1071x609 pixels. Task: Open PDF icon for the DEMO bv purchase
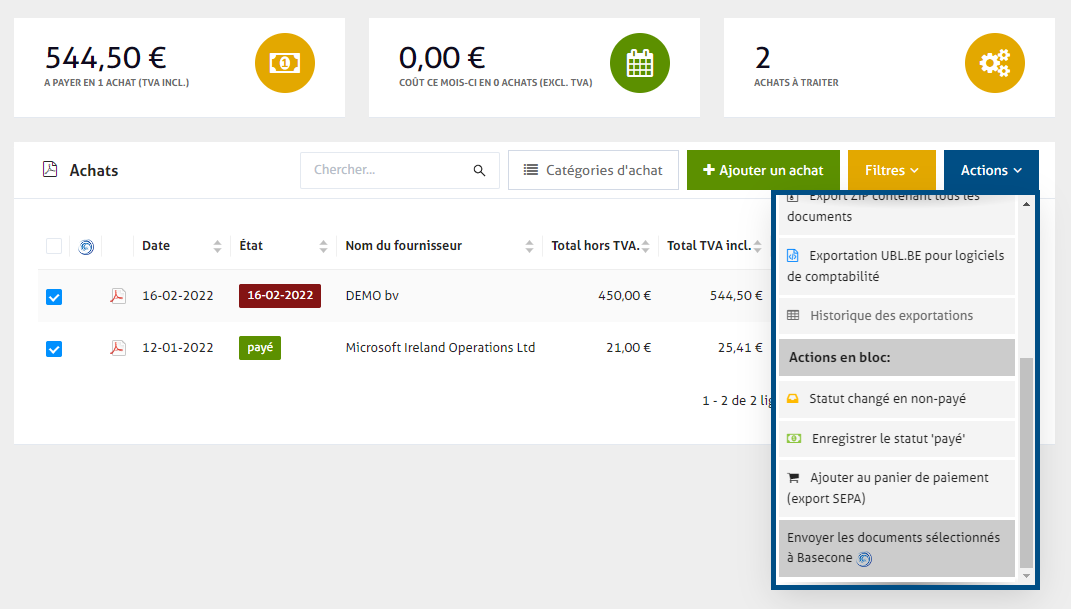point(118,296)
